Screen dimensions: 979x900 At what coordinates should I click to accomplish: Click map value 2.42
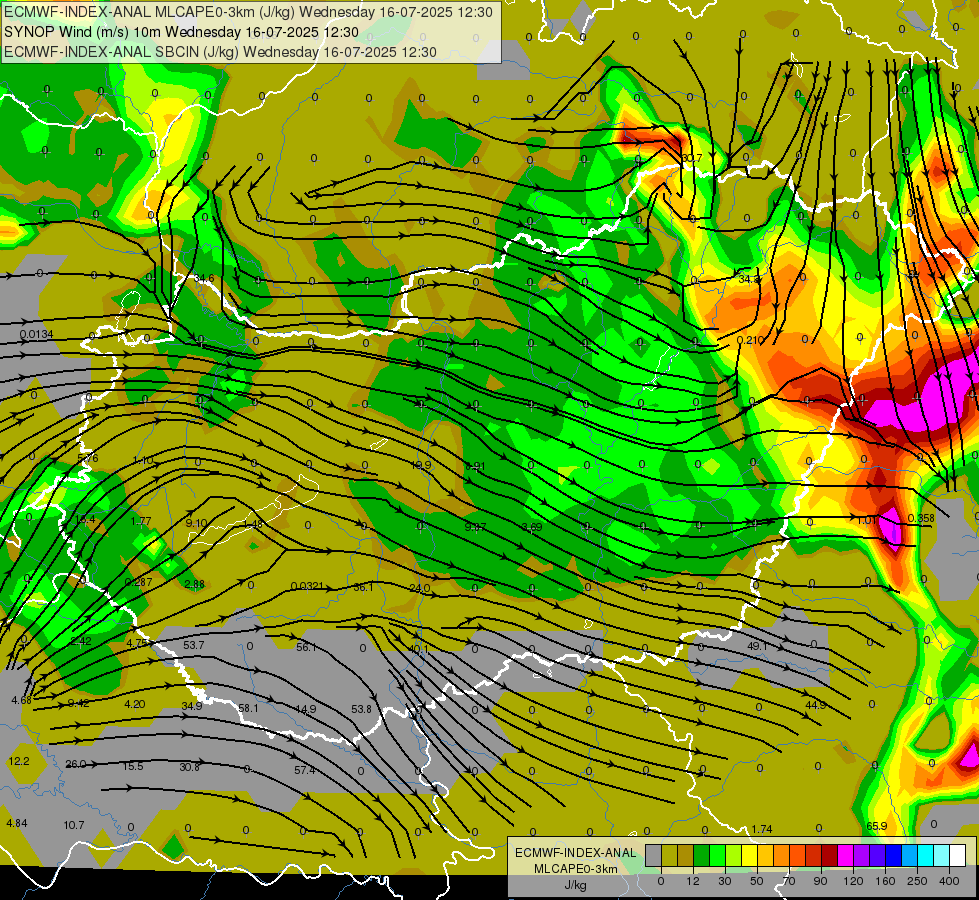(x=81, y=641)
